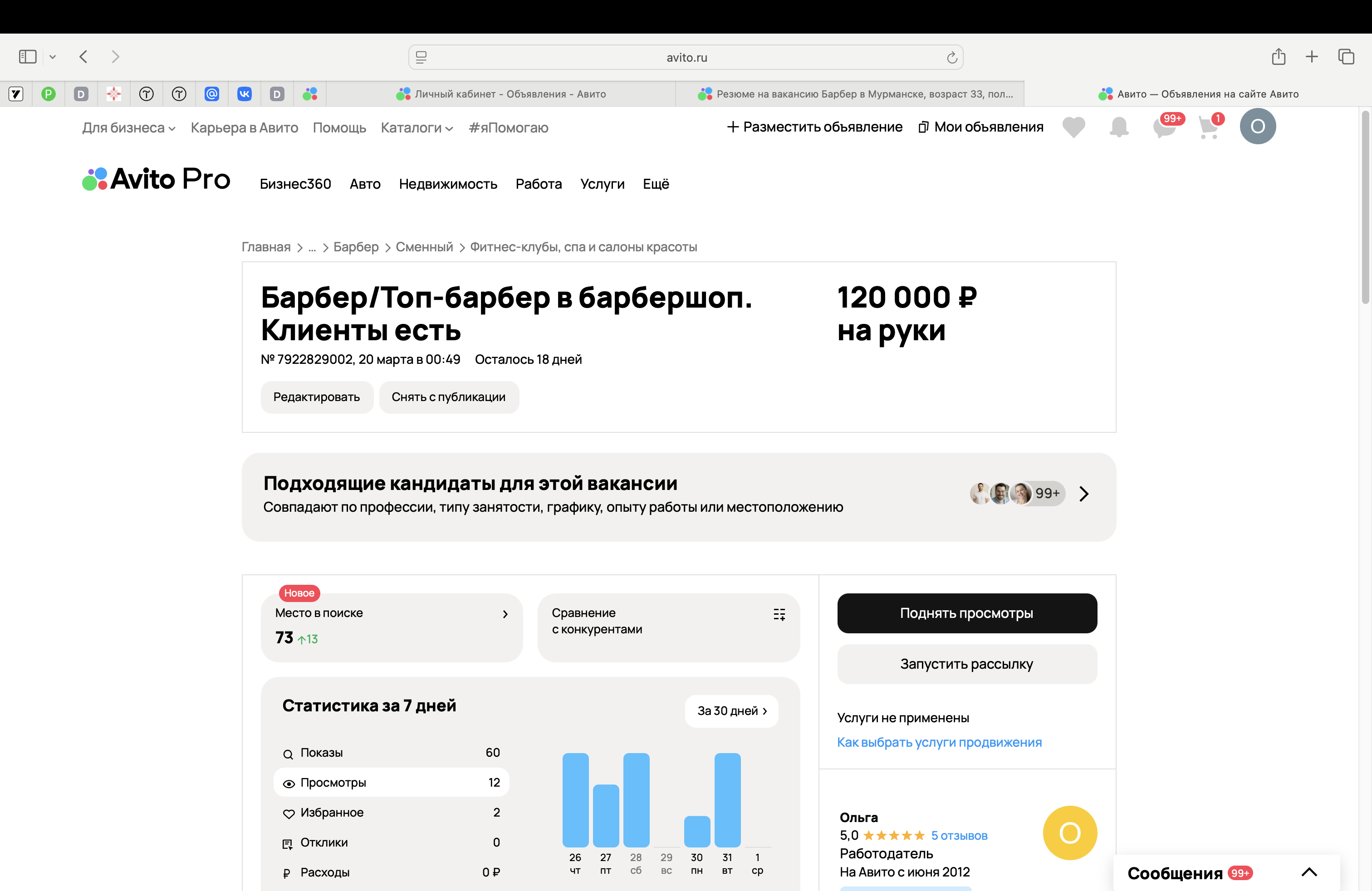
Task: Open Как выбрать услуги продвижения link
Action: 939,742
